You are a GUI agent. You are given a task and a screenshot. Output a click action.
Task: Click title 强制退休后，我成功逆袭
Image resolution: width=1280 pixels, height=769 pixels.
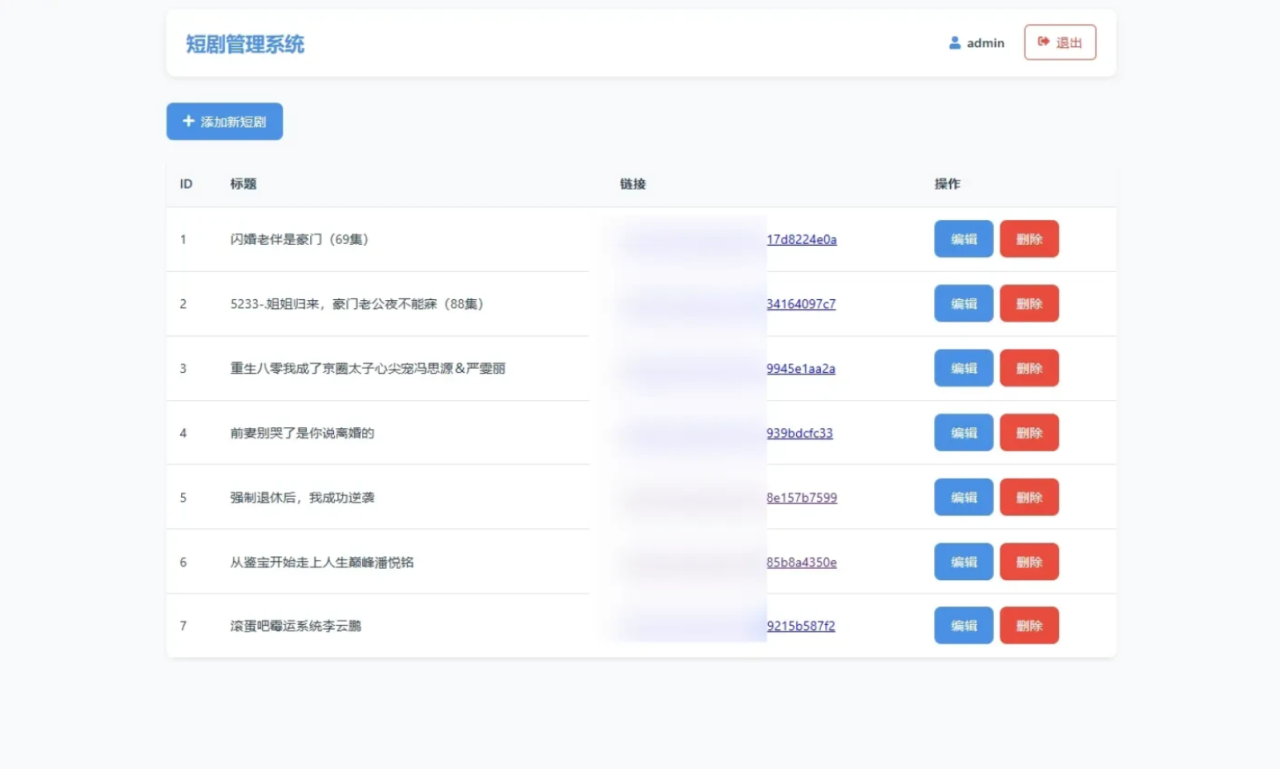[x=302, y=498]
